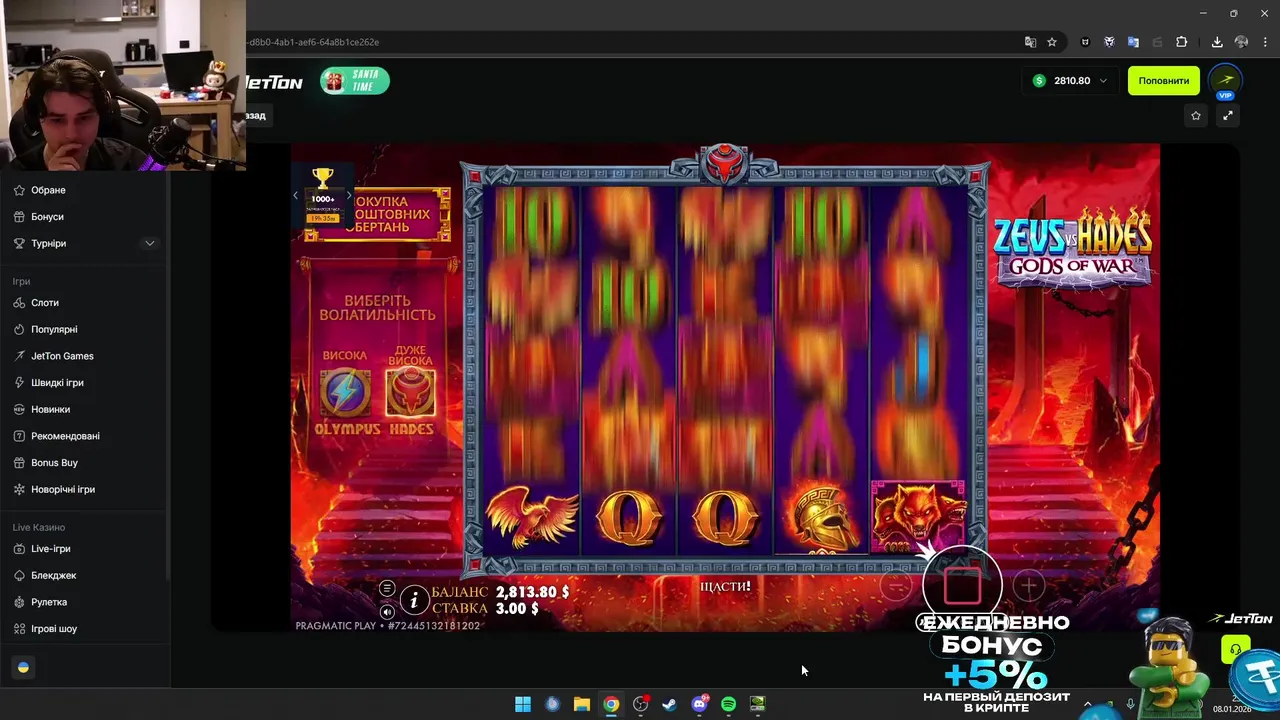Click the Рулетка sidebar icon
The image size is (1280, 720).
pyautogui.click(x=20, y=602)
